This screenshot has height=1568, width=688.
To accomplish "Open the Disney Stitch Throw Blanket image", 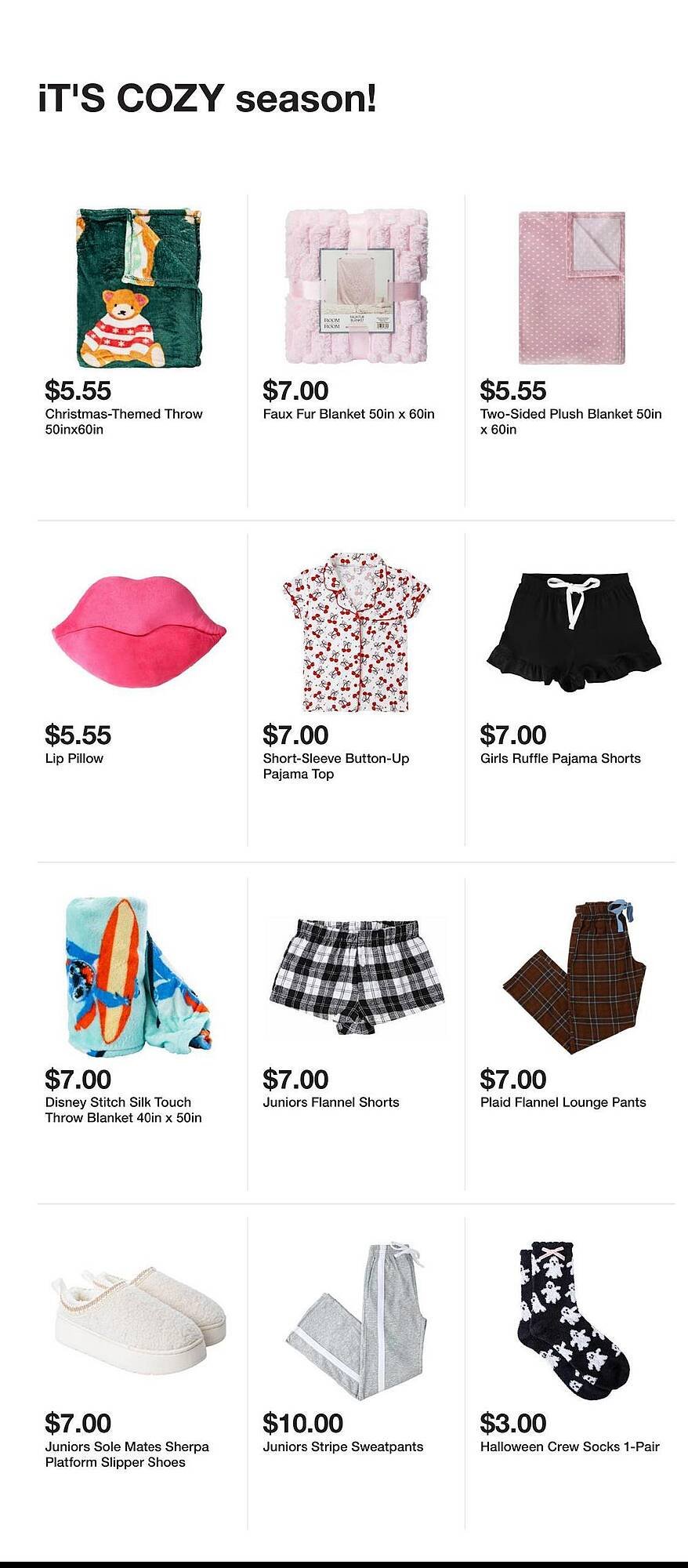I will coord(139,976).
